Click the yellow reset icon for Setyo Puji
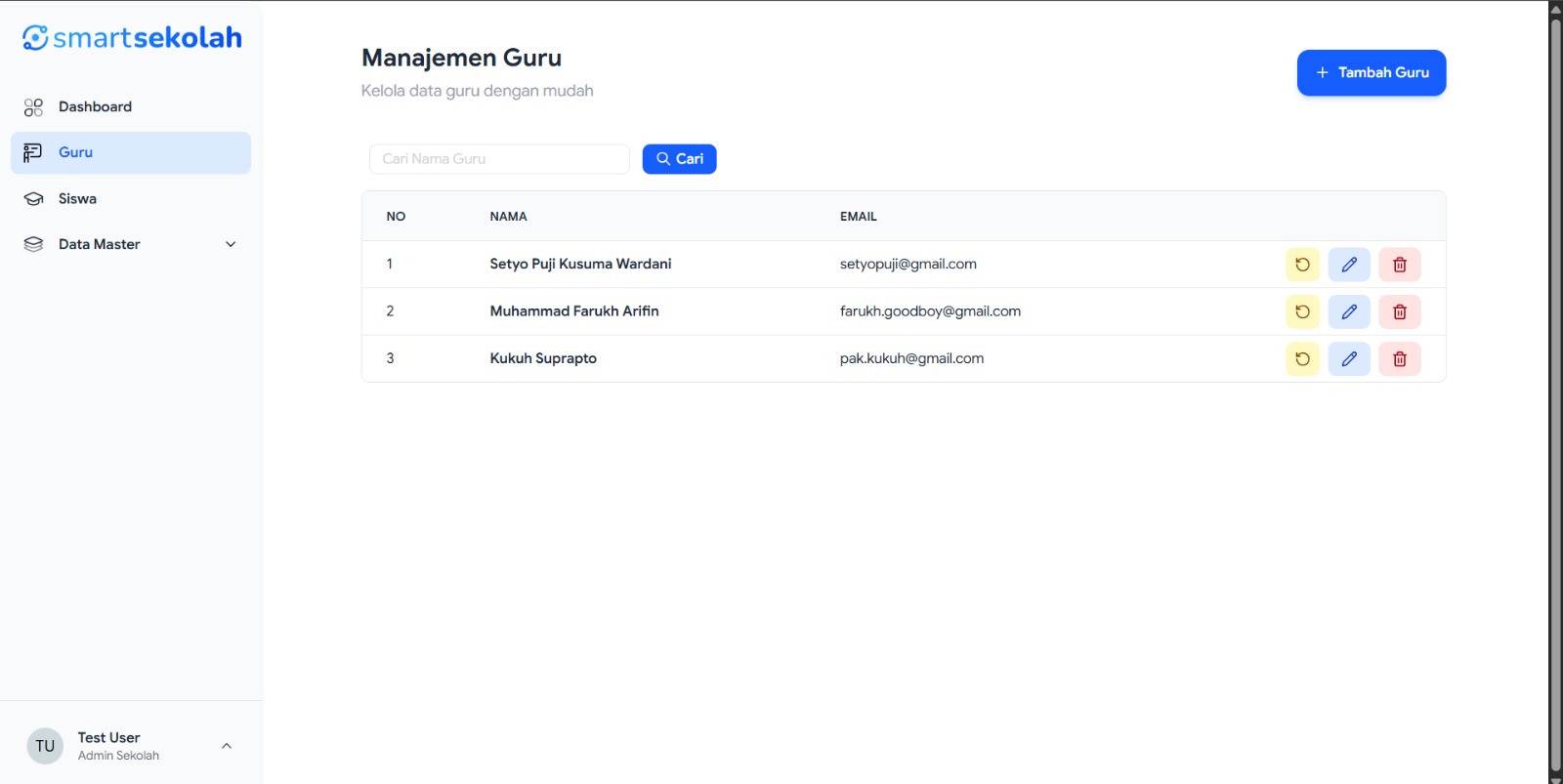 pyautogui.click(x=1302, y=265)
